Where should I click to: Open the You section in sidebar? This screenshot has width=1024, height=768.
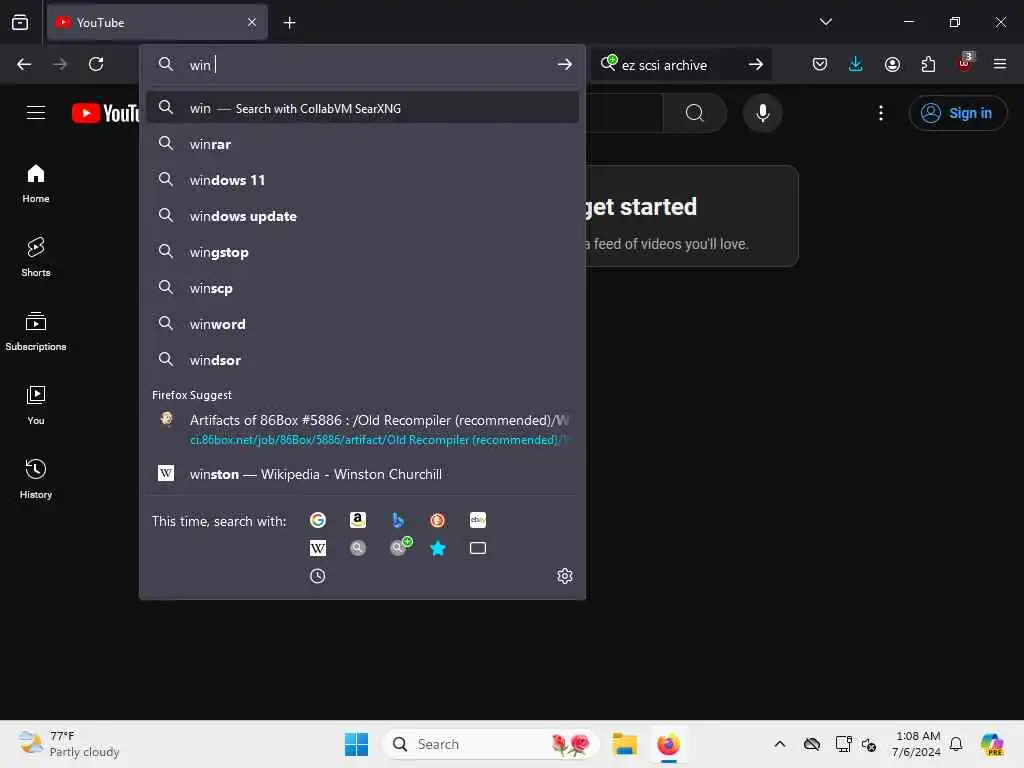(36, 406)
